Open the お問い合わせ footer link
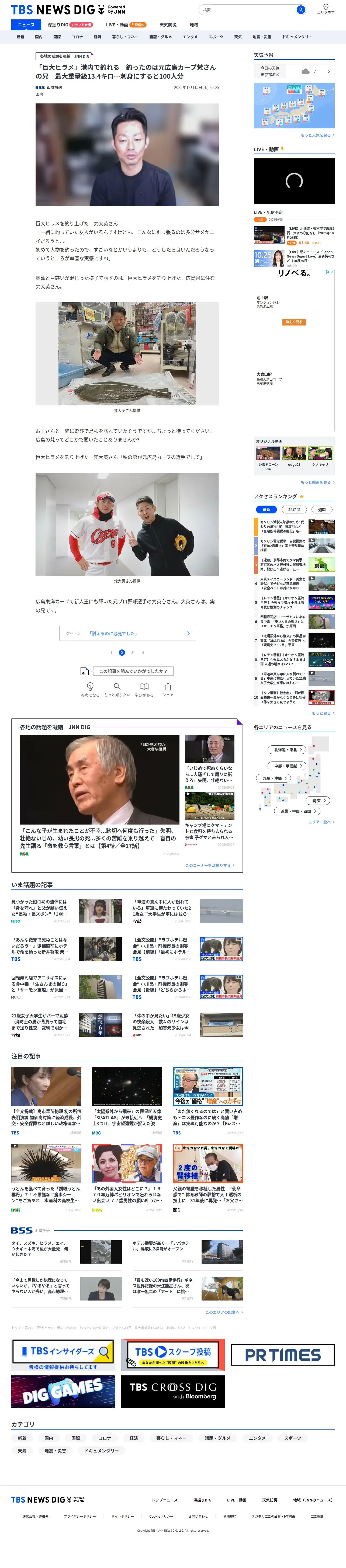The height and width of the screenshot is (1568, 346). [198, 1516]
